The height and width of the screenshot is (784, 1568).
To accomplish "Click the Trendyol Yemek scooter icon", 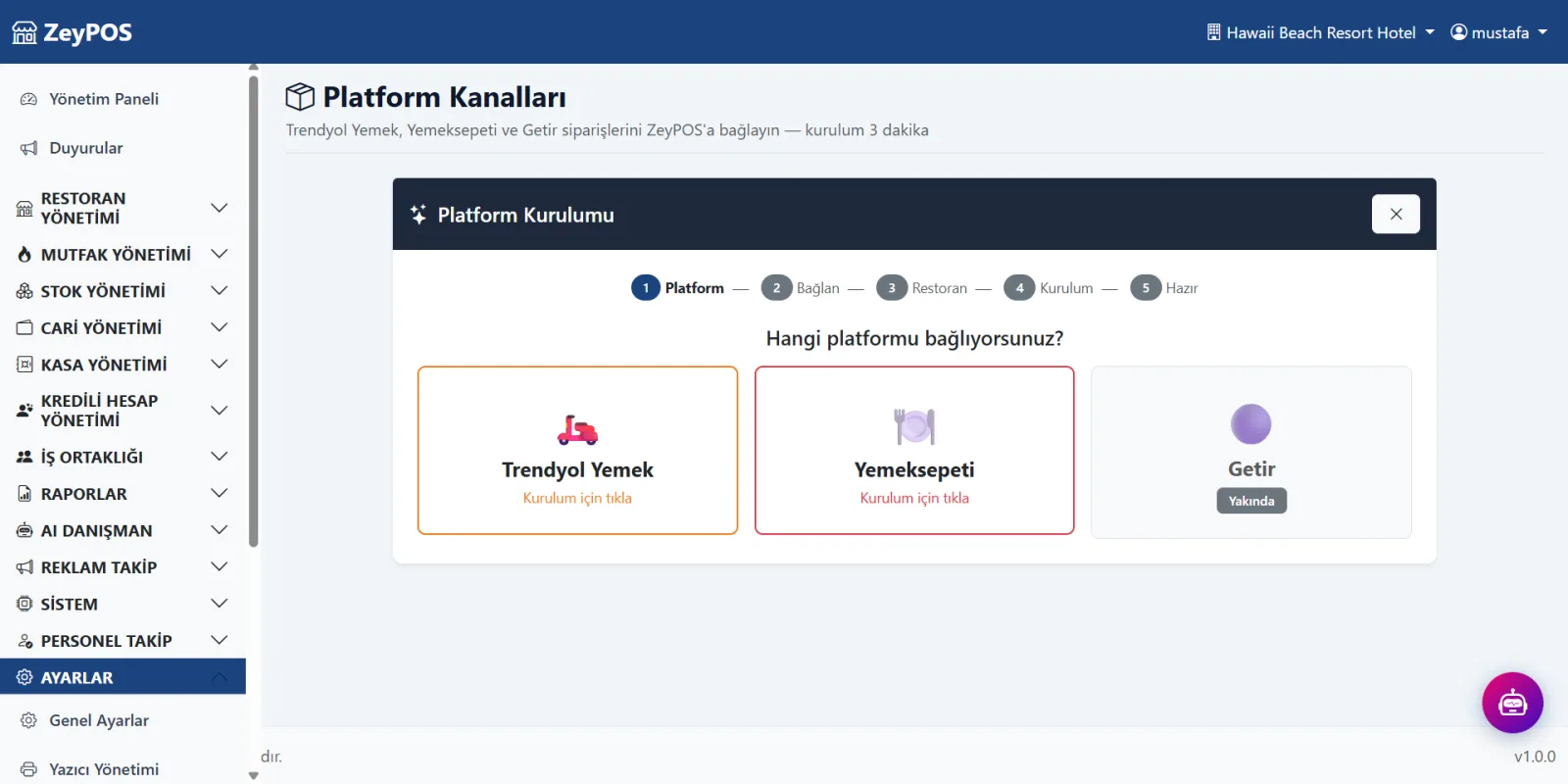I will [577, 430].
